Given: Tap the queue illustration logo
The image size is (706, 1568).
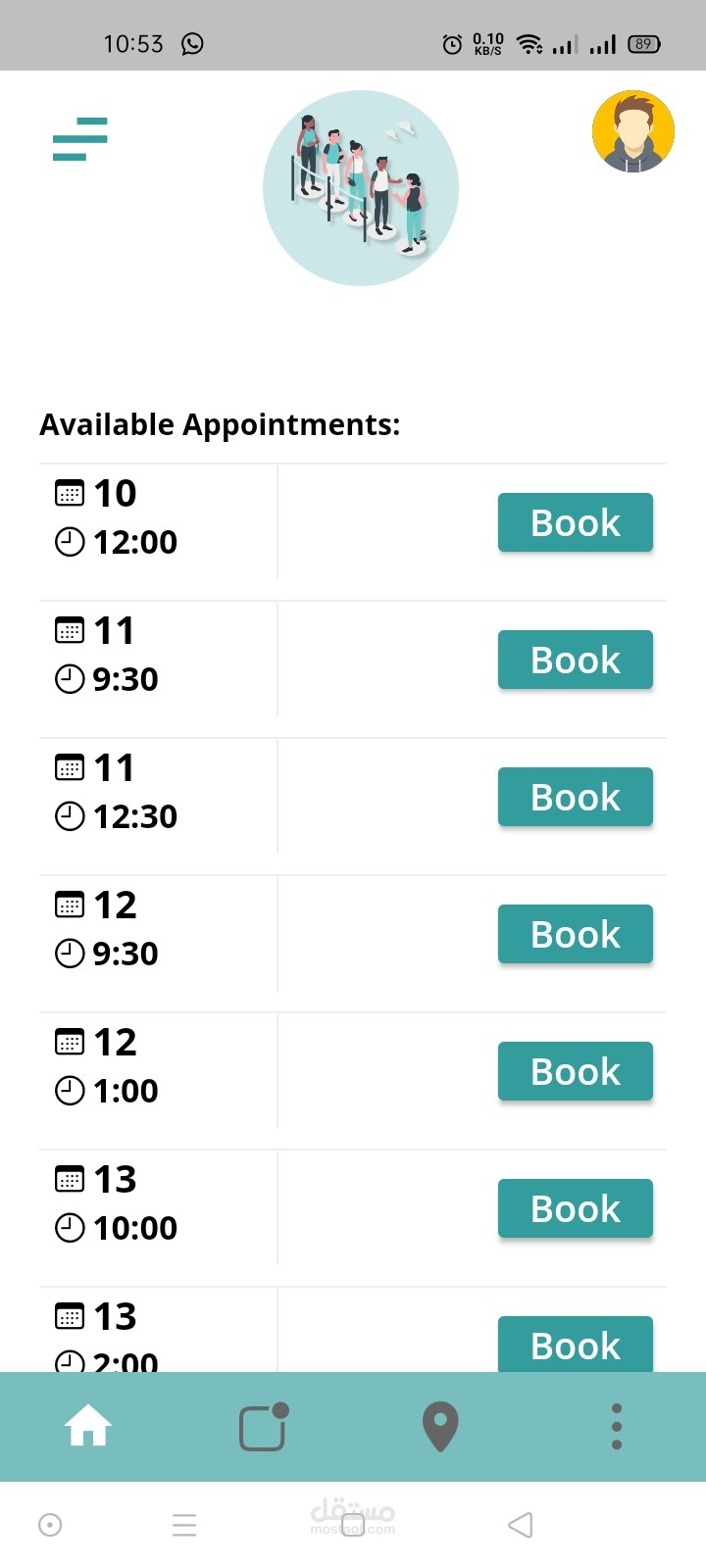Looking at the screenshot, I should [x=361, y=188].
